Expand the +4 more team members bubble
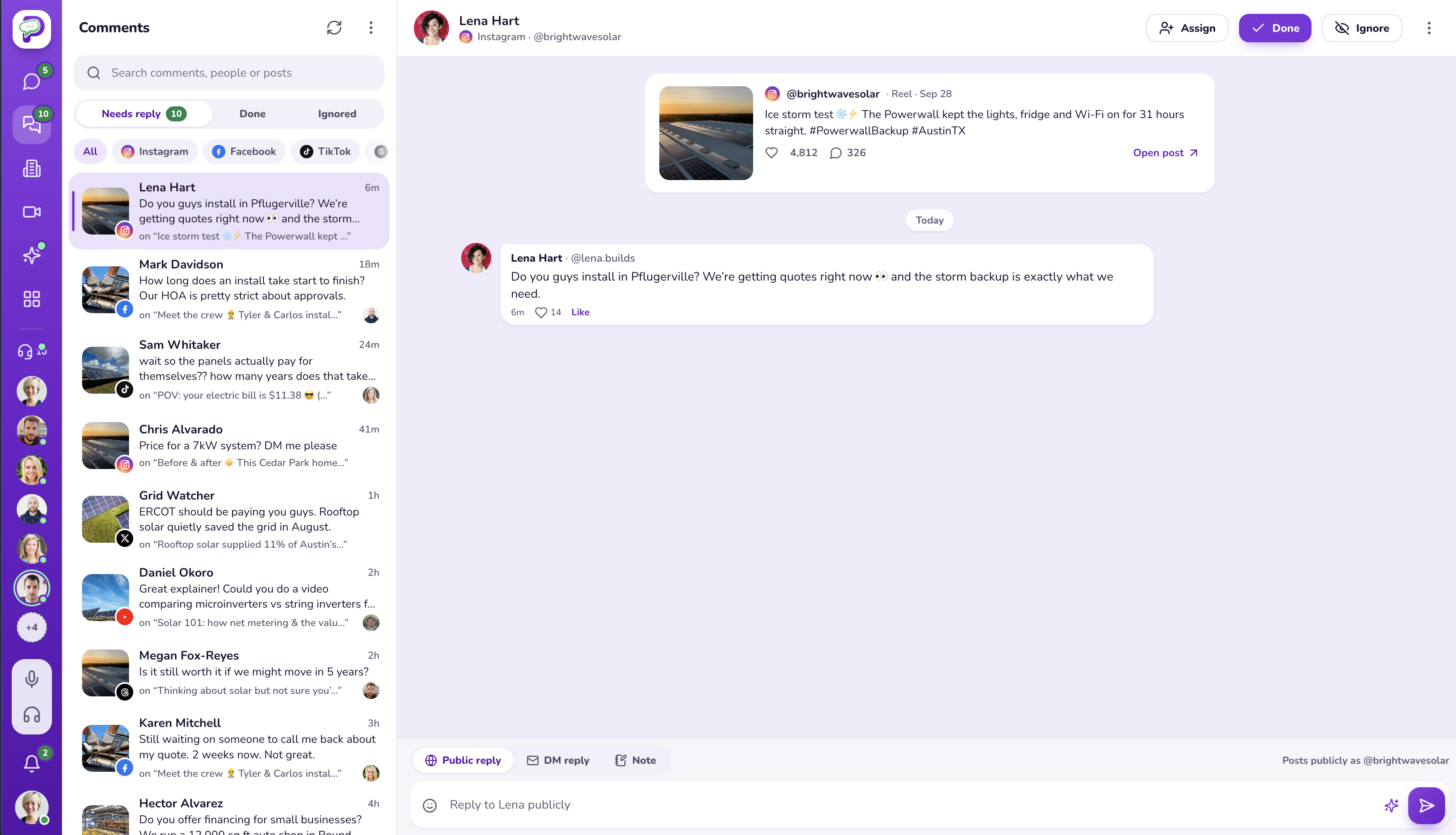 tap(31, 627)
